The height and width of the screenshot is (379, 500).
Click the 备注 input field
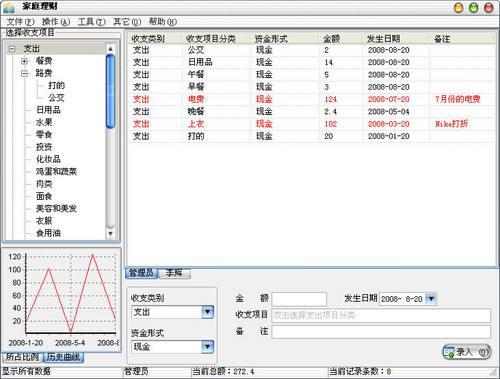pos(381,332)
